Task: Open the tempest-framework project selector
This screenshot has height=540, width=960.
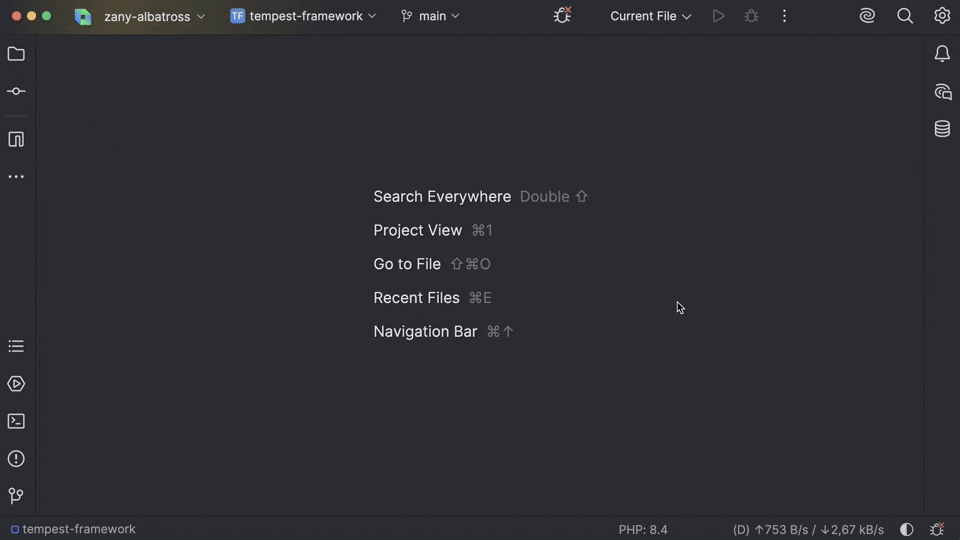Action: (x=304, y=16)
